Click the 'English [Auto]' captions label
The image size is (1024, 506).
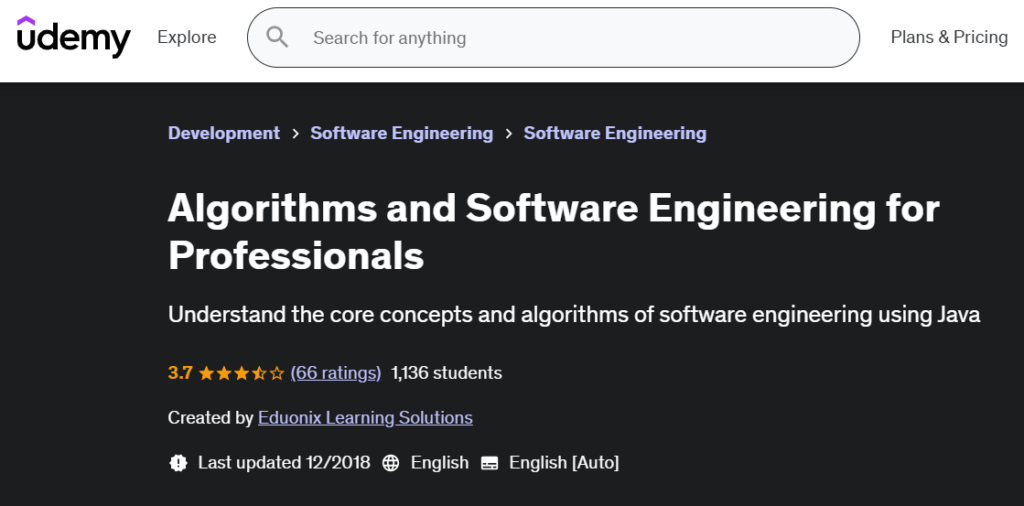[x=564, y=463]
